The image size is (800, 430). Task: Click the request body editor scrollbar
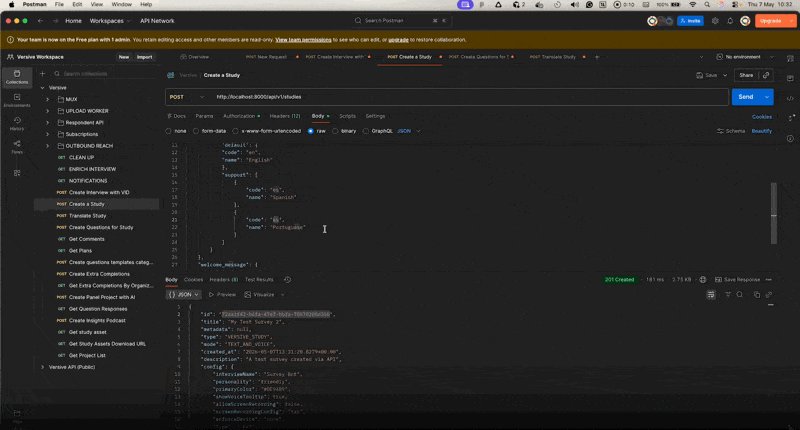pos(773,213)
